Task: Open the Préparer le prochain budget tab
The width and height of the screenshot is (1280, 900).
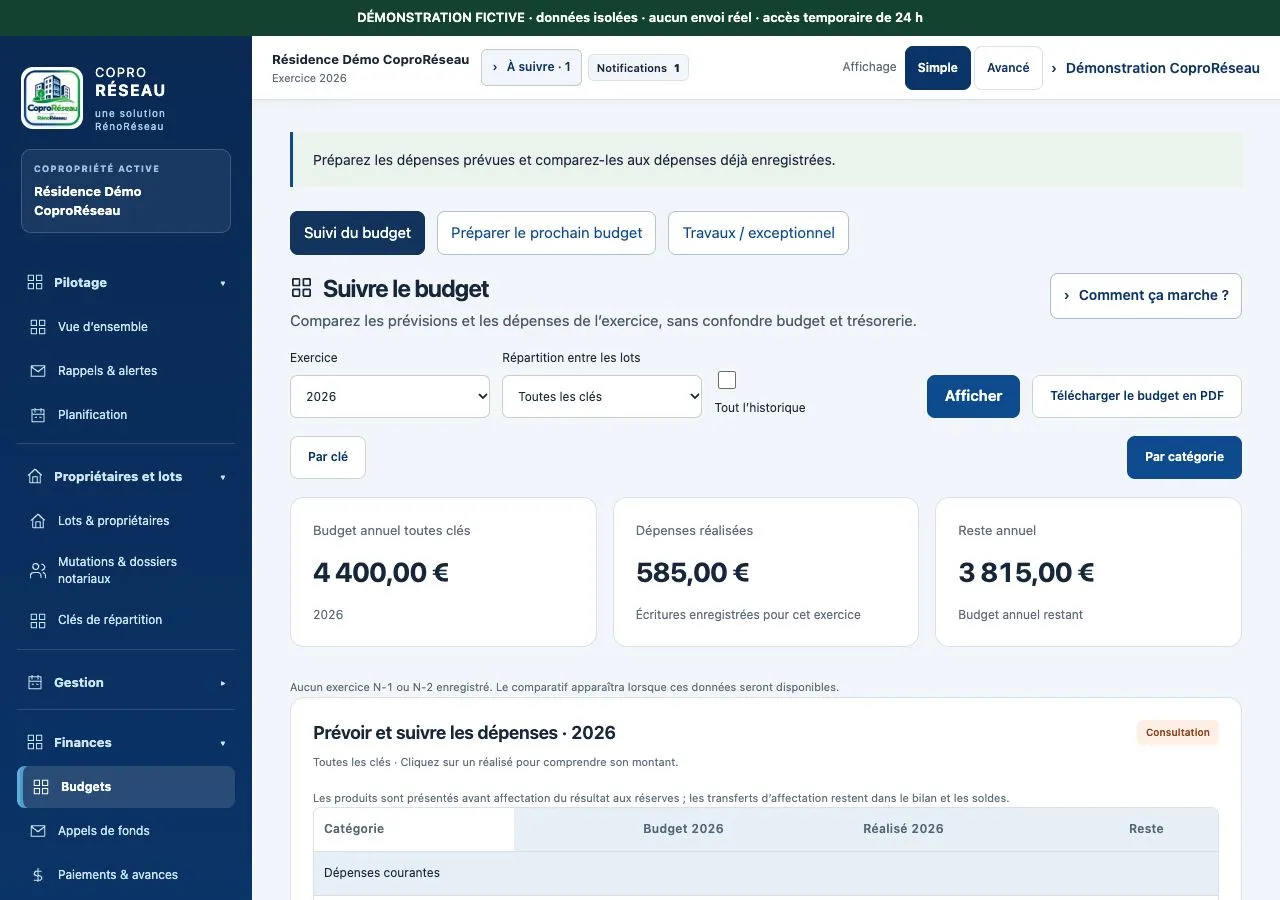Action: click(x=546, y=233)
